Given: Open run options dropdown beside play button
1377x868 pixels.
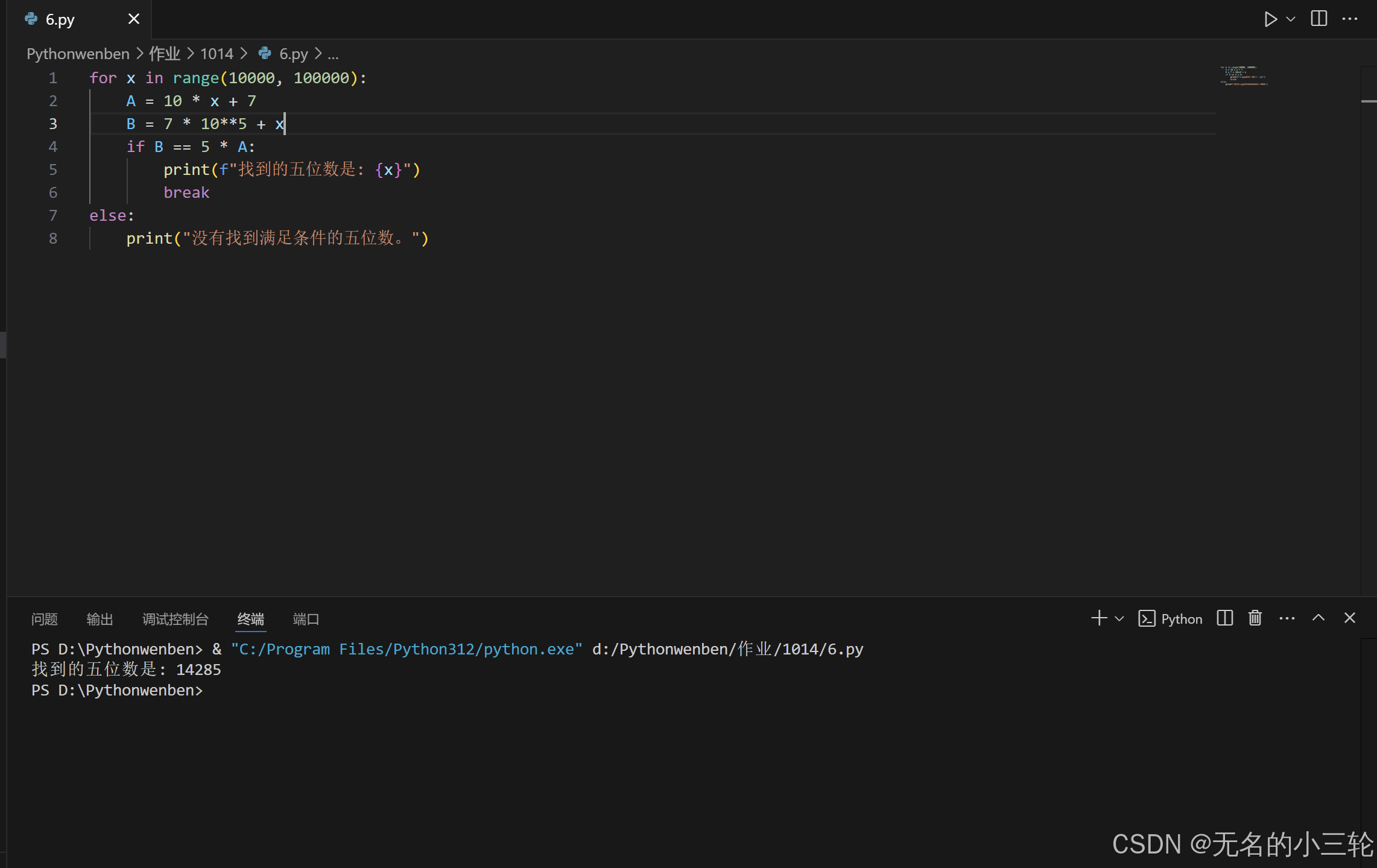Looking at the screenshot, I should [x=1291, y=19].
